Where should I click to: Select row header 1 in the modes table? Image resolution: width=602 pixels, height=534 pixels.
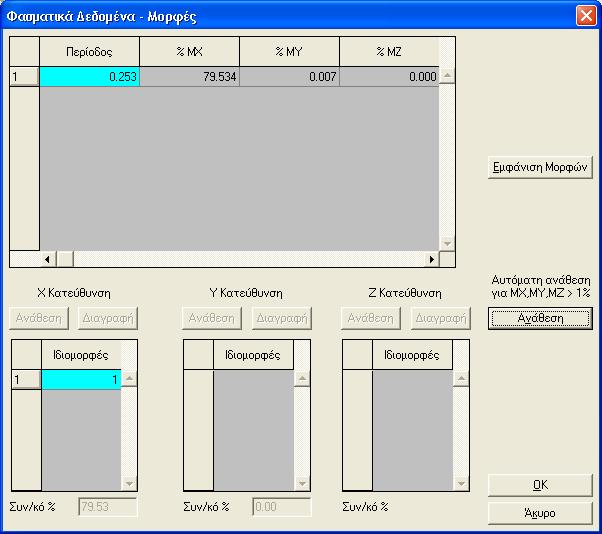(x=24, y=77)
